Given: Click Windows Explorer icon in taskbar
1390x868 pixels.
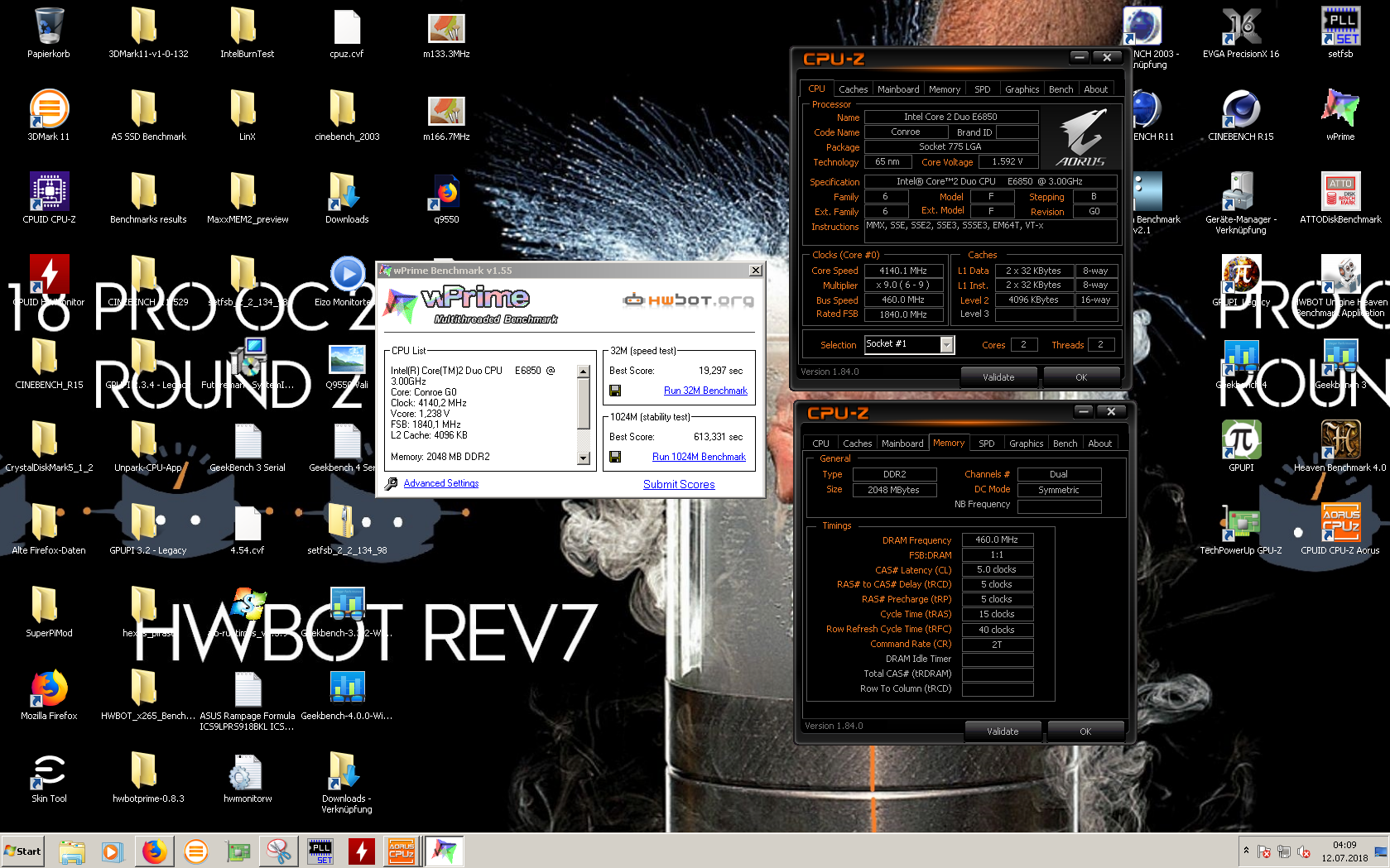Looking at the screenshot, I should pos(72,851).
